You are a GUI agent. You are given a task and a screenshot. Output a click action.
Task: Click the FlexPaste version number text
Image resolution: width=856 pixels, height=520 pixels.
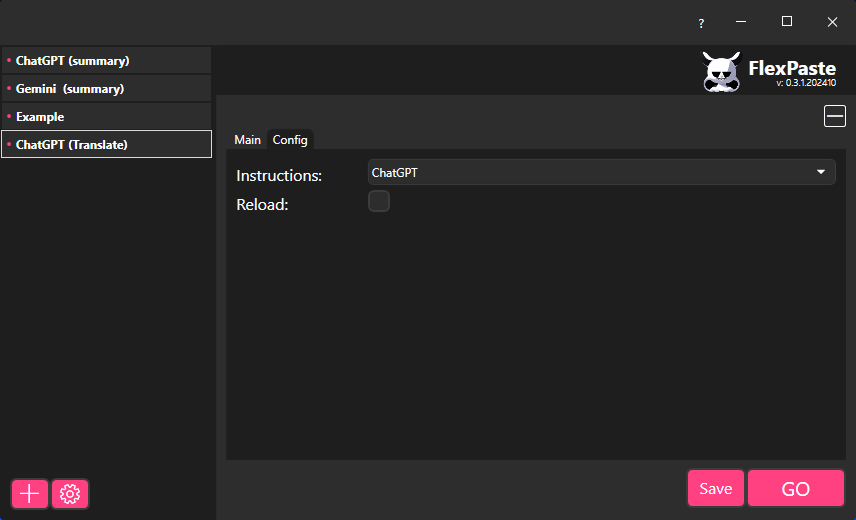[x=806, y=84]
